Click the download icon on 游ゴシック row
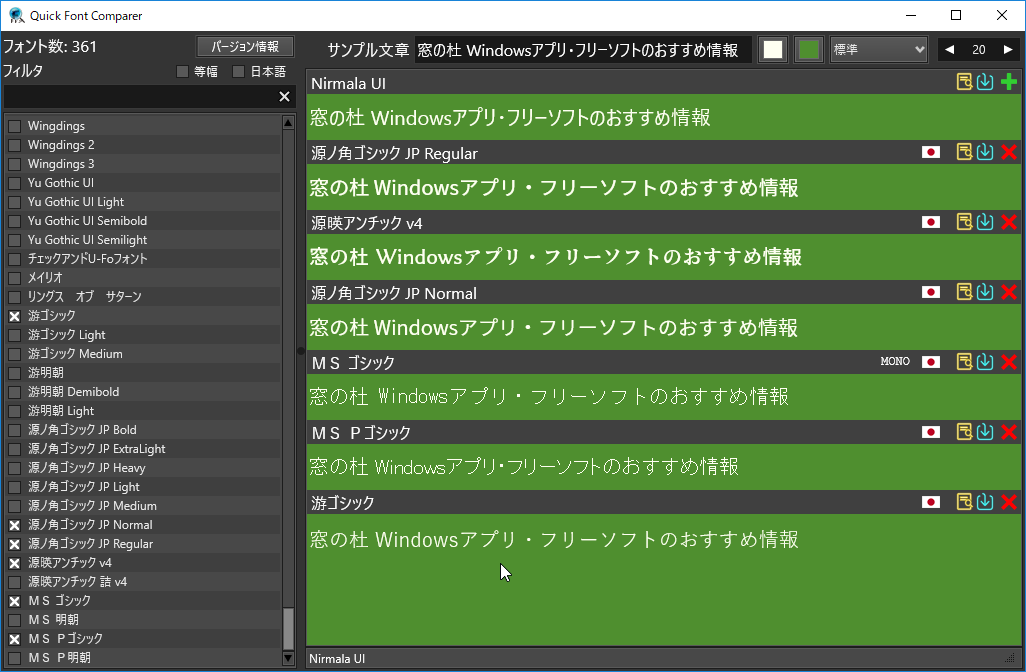This screenshot has width=1026, height=672. click(x=985, y=502)
